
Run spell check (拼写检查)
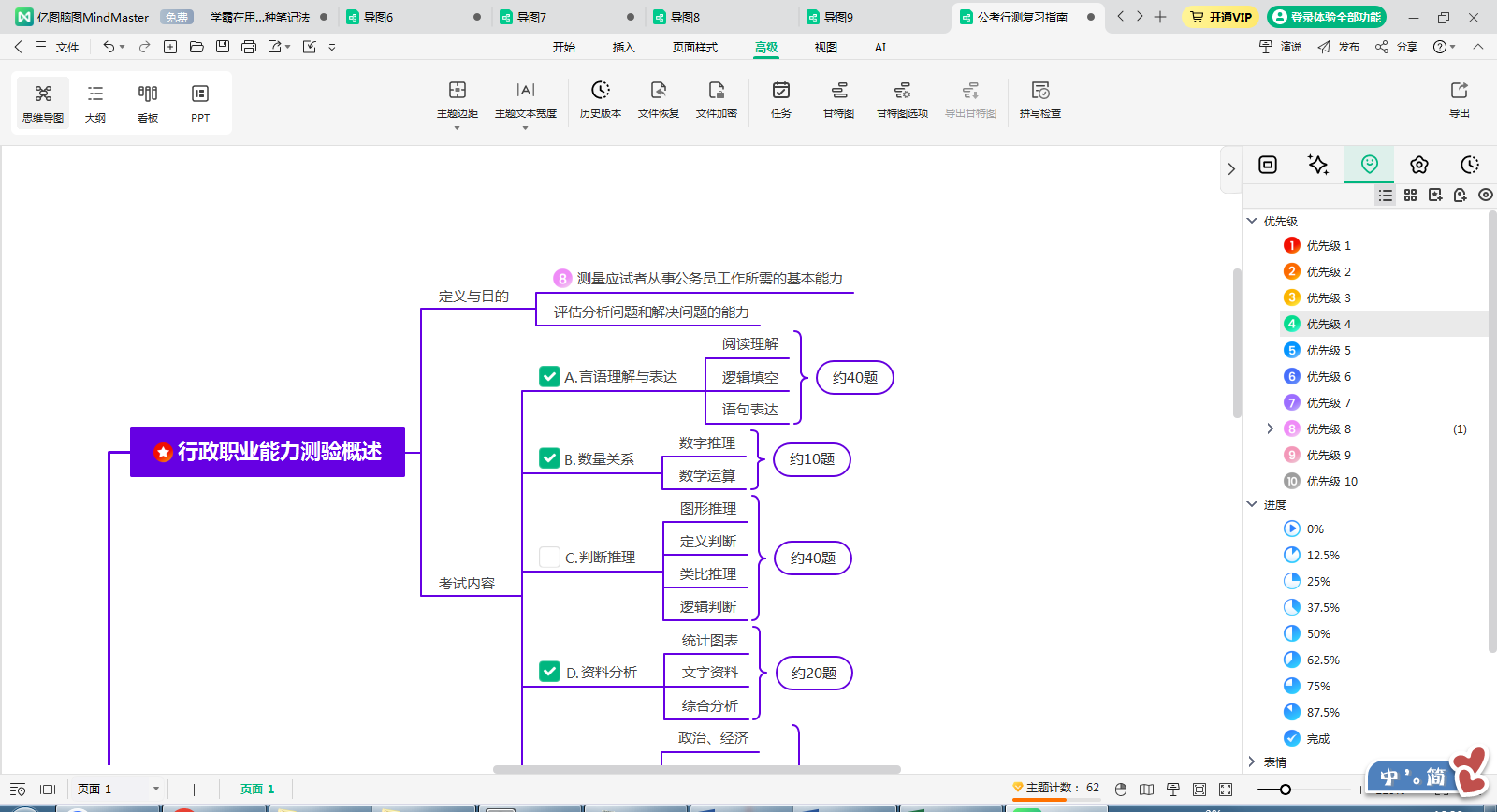[x=1040, y=100]
